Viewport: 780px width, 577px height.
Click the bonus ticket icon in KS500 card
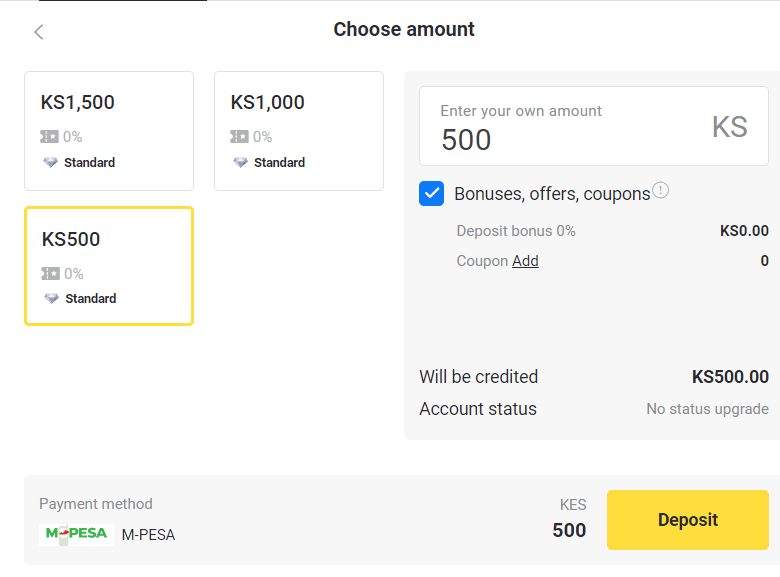pyautogui.click(x=51, y=274)
